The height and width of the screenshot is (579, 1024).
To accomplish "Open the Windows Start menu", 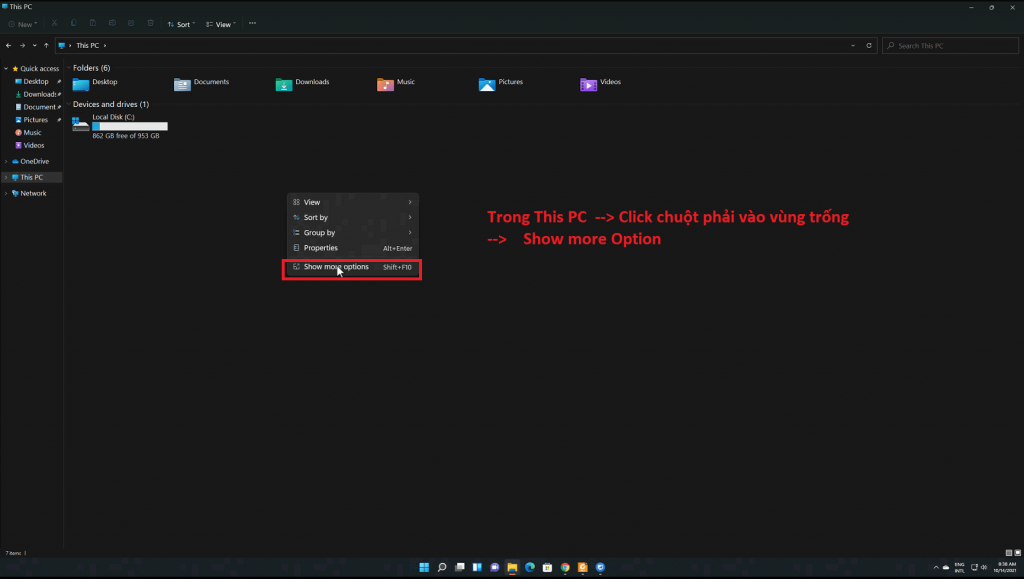I will (424, 567).
